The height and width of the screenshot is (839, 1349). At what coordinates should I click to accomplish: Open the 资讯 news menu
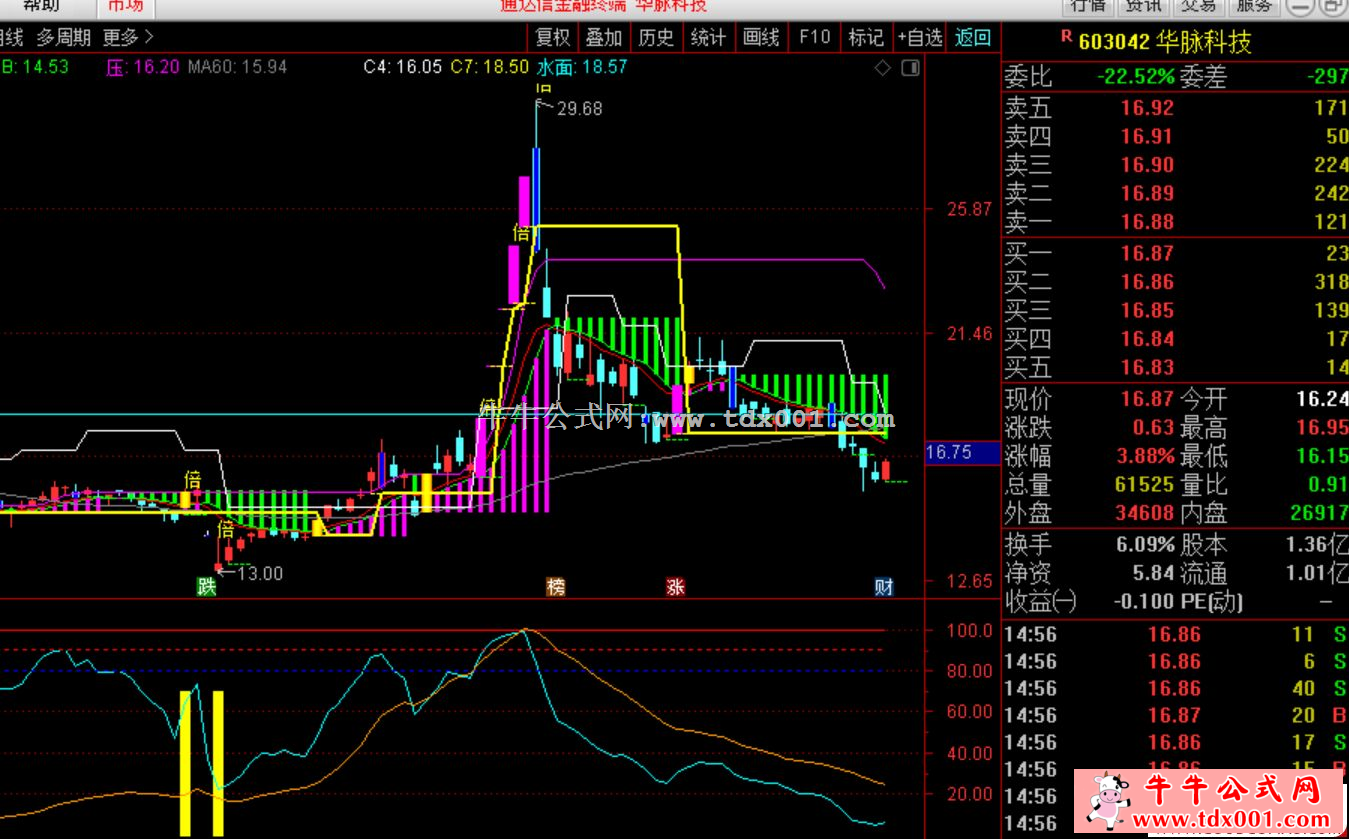tap(1144, 6)
